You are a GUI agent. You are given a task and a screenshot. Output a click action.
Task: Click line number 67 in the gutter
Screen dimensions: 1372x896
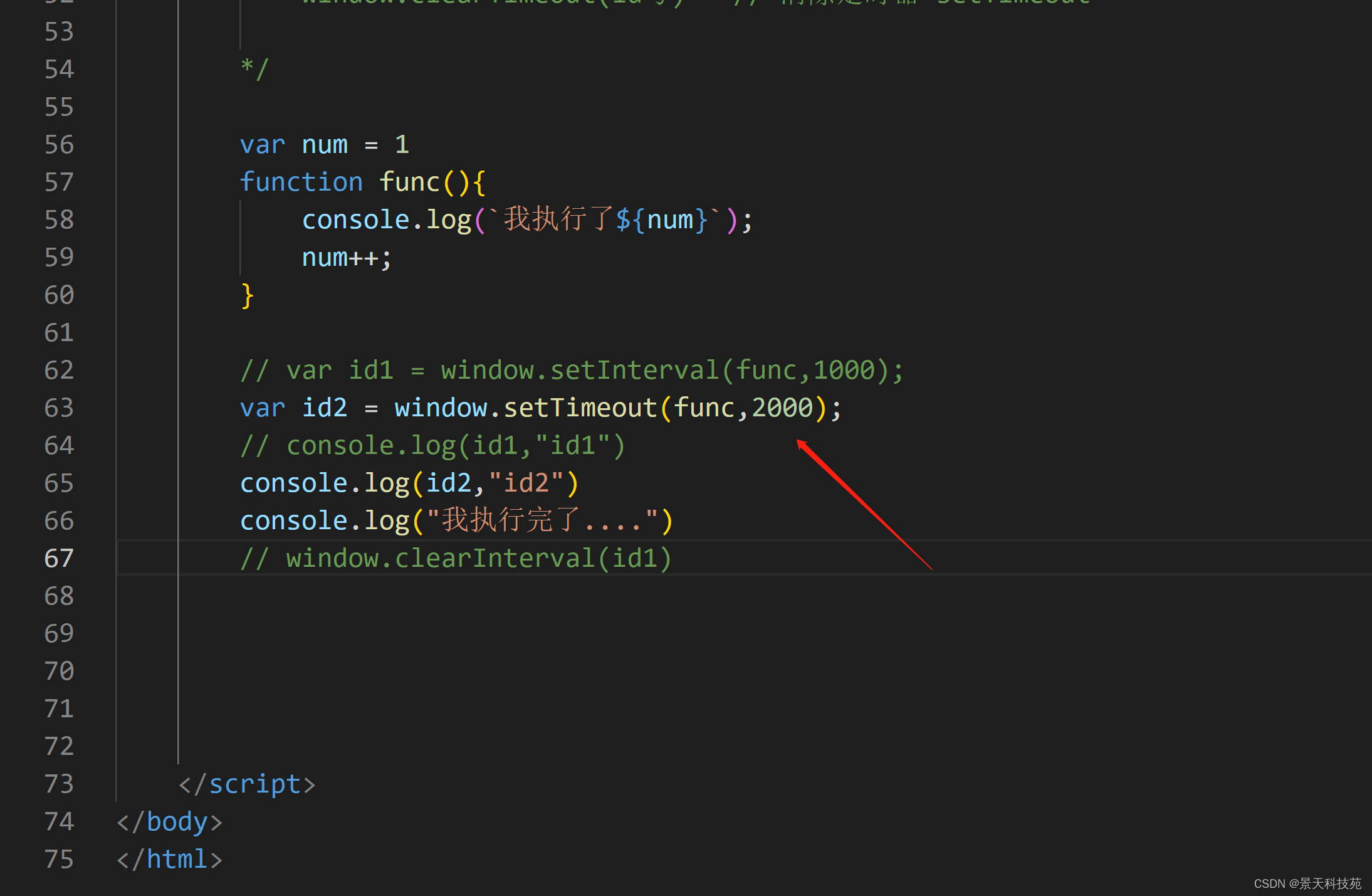coord(59,559)
